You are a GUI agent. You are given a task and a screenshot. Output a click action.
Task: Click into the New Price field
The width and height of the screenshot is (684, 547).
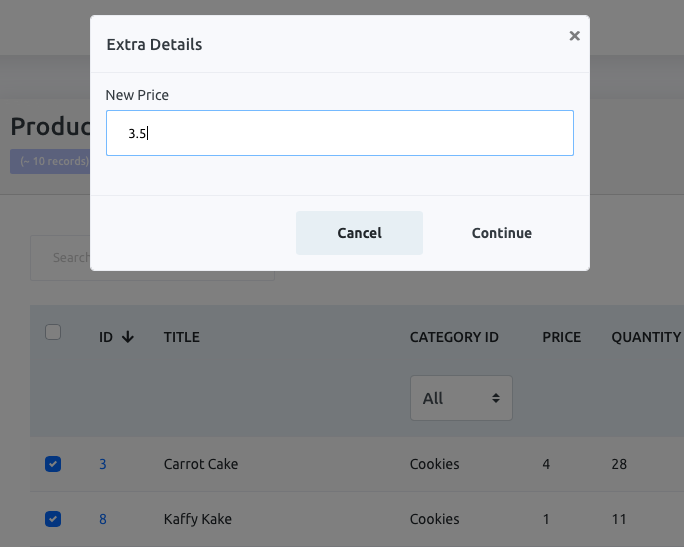[339, 133]
